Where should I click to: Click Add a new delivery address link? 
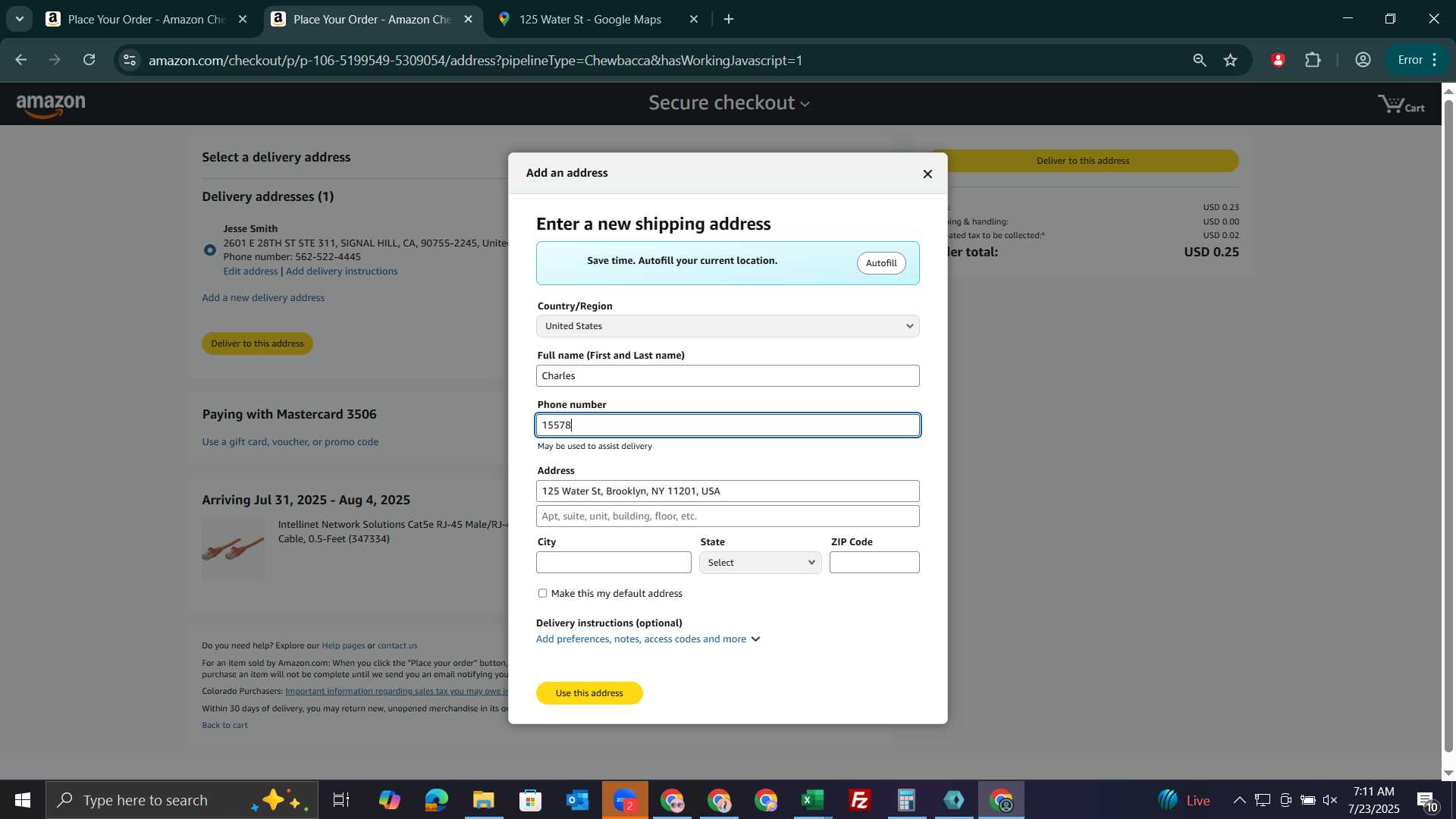coord(263,298)
